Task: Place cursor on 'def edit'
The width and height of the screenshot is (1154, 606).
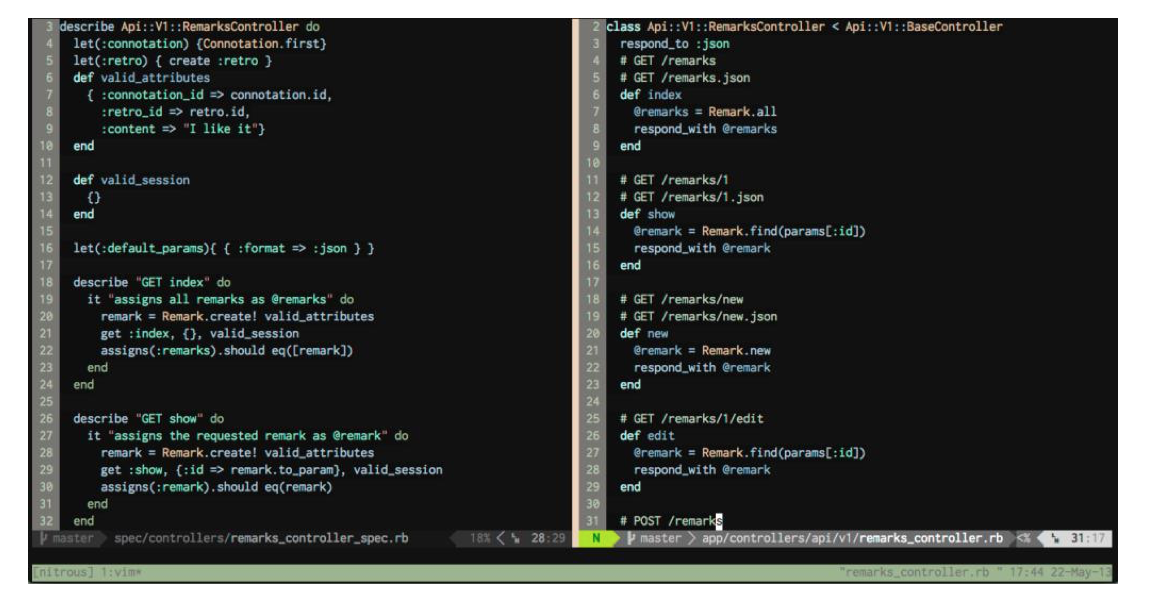Action: [x=647, y=435]
